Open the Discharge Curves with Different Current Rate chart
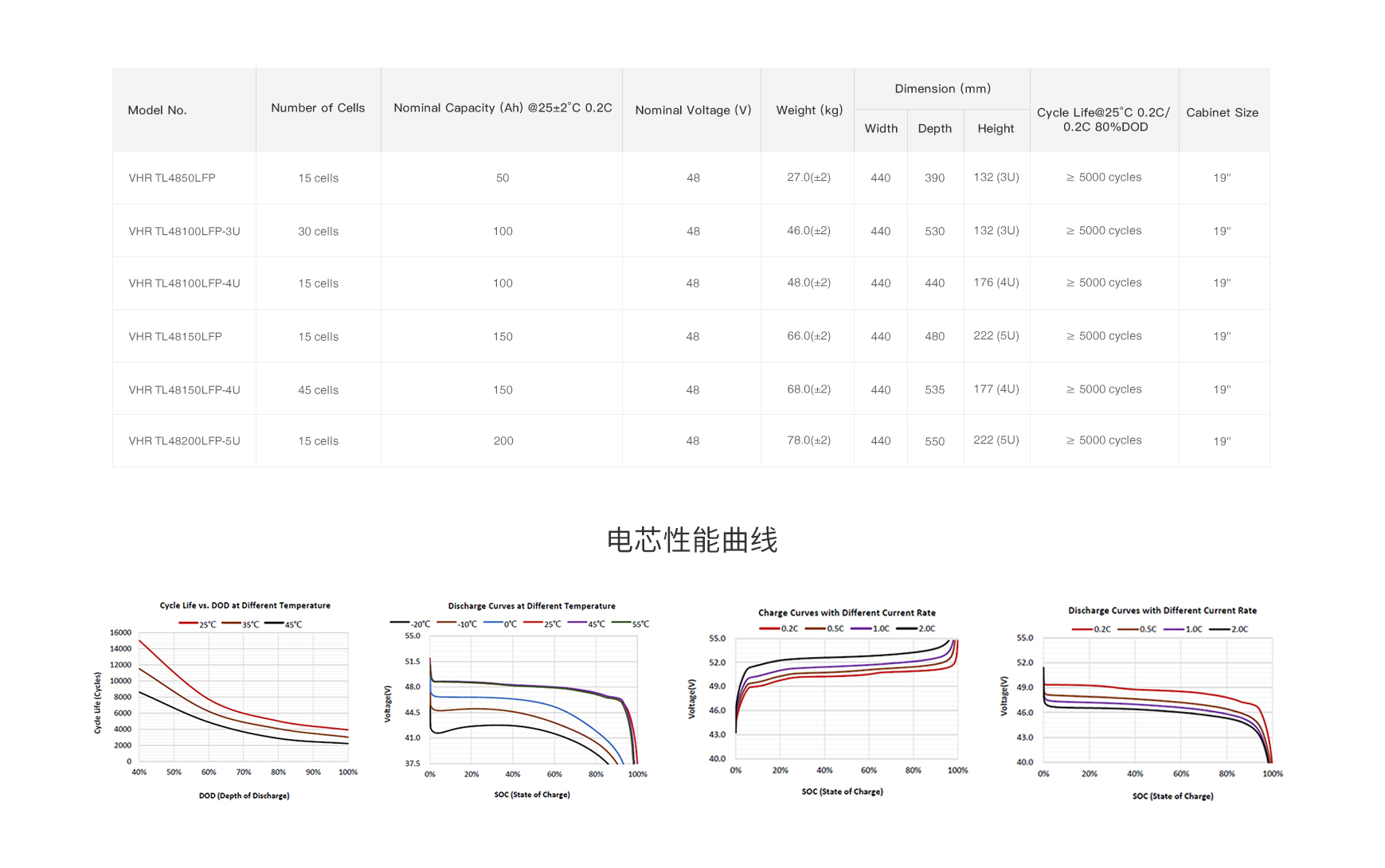The image size is (1385, 868). pos(1141,703)
